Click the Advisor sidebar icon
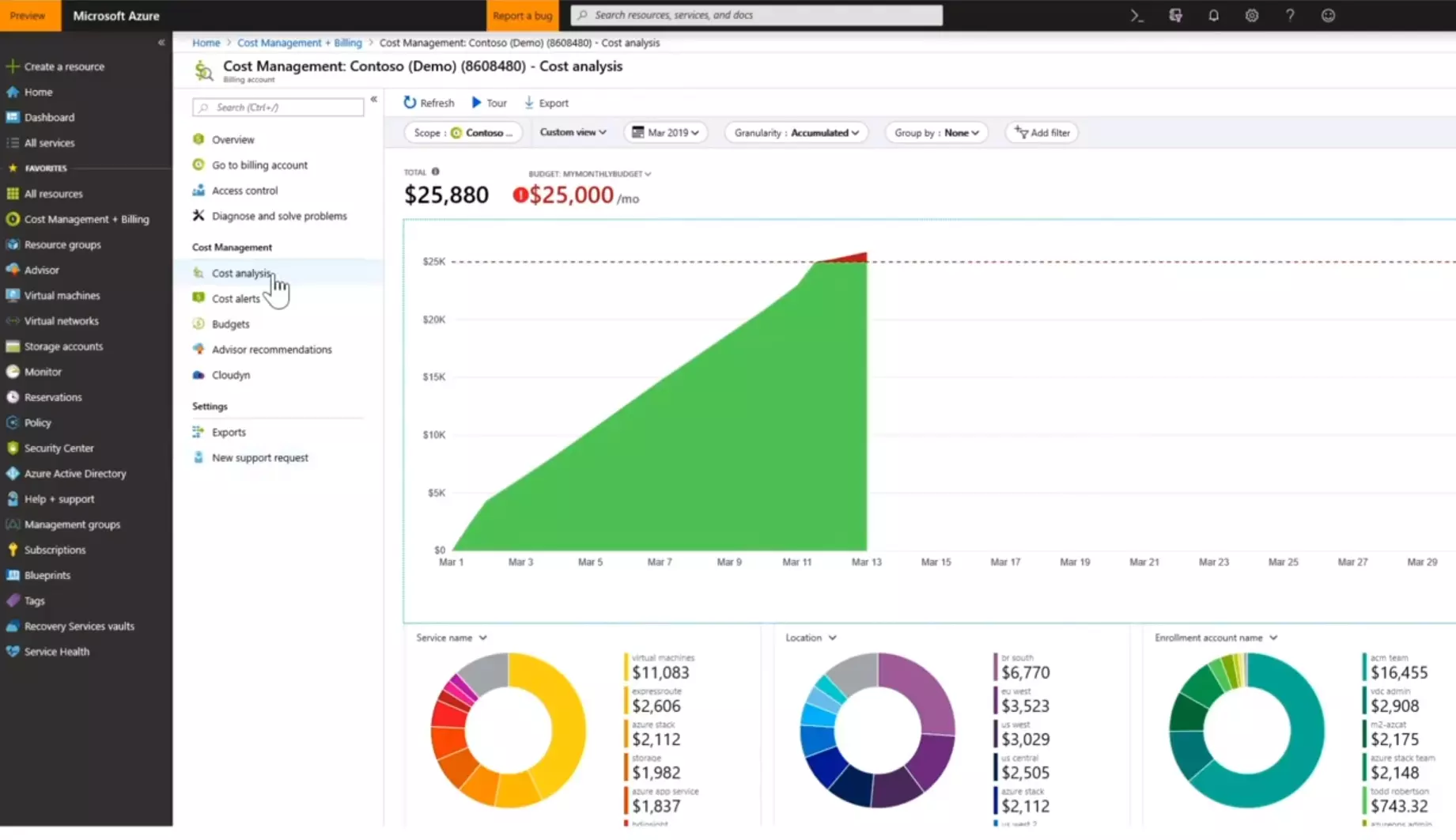The width and height of the screenshot is (1456, 840). pos(13,270)
